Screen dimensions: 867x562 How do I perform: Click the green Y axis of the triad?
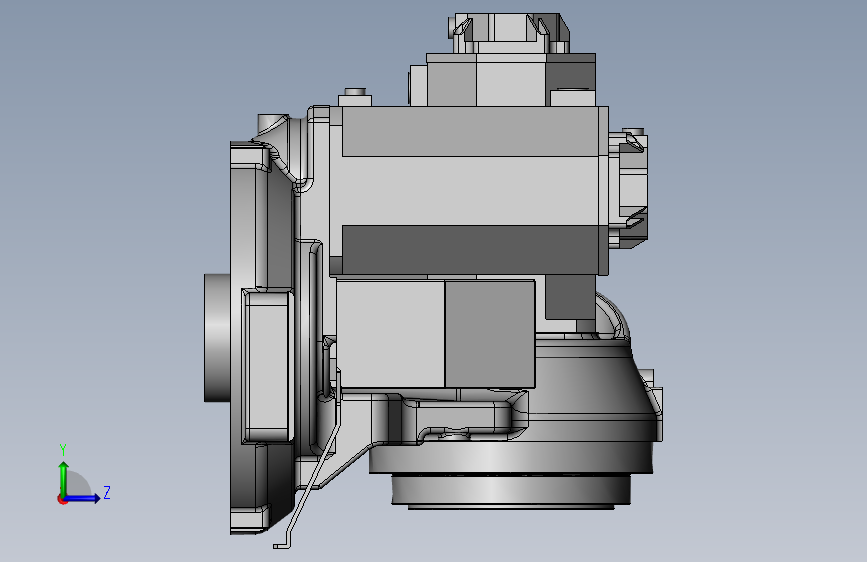(x=63, y=478)
